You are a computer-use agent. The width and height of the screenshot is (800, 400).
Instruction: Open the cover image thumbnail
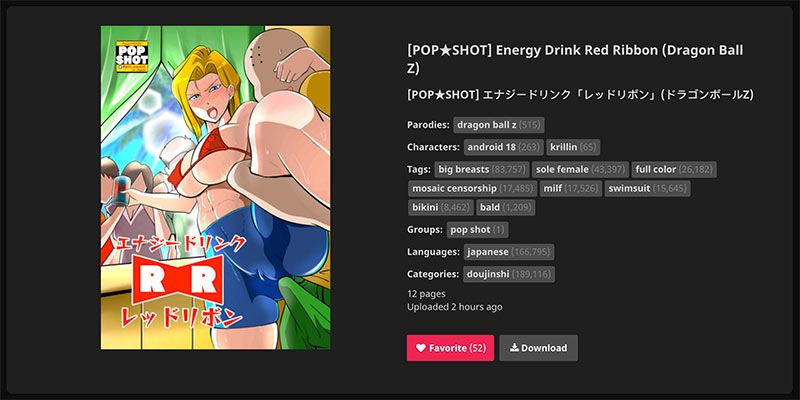[x=215, y=188]
